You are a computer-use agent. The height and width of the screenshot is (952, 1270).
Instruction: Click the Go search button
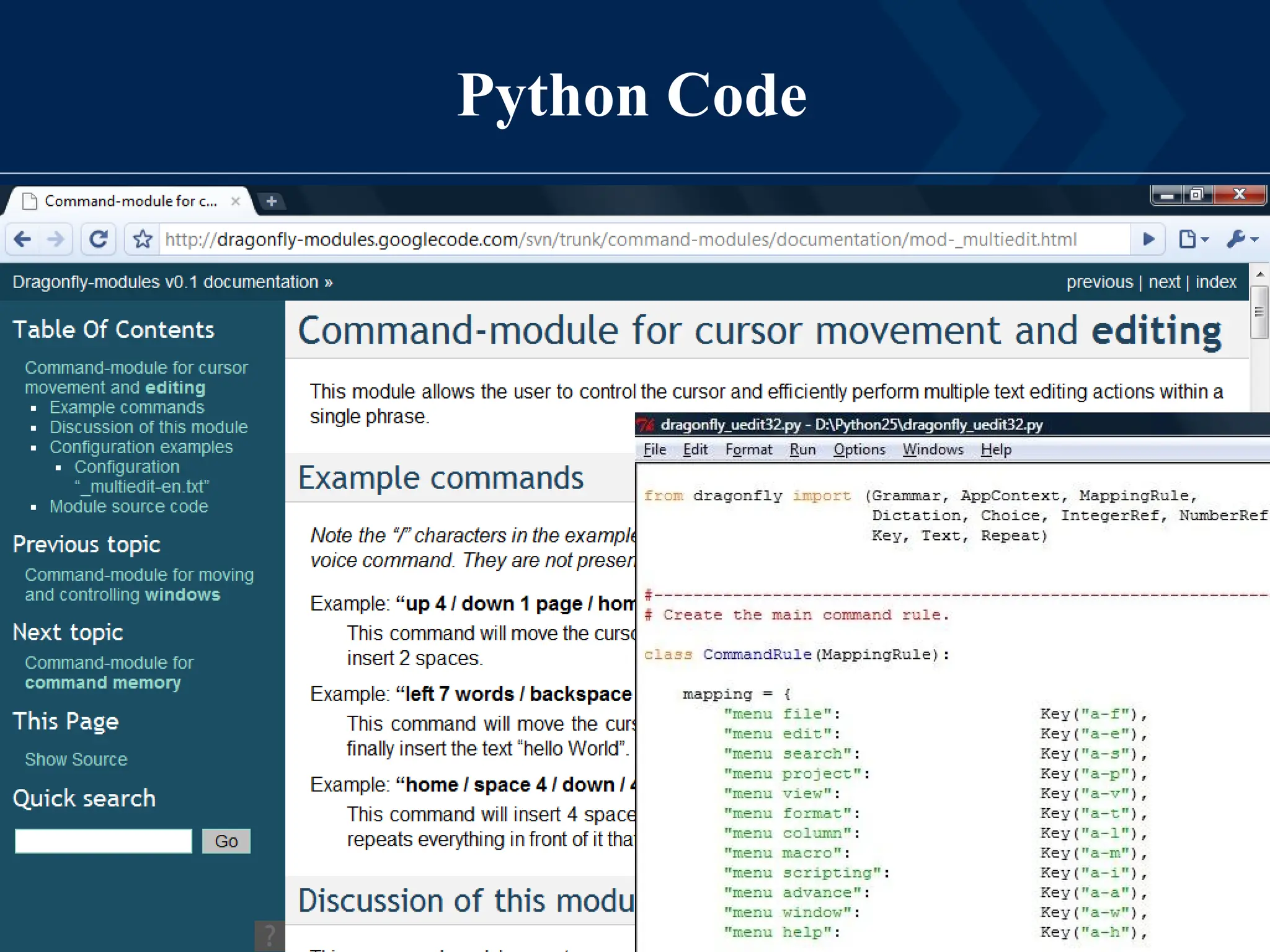click(226, 841)
